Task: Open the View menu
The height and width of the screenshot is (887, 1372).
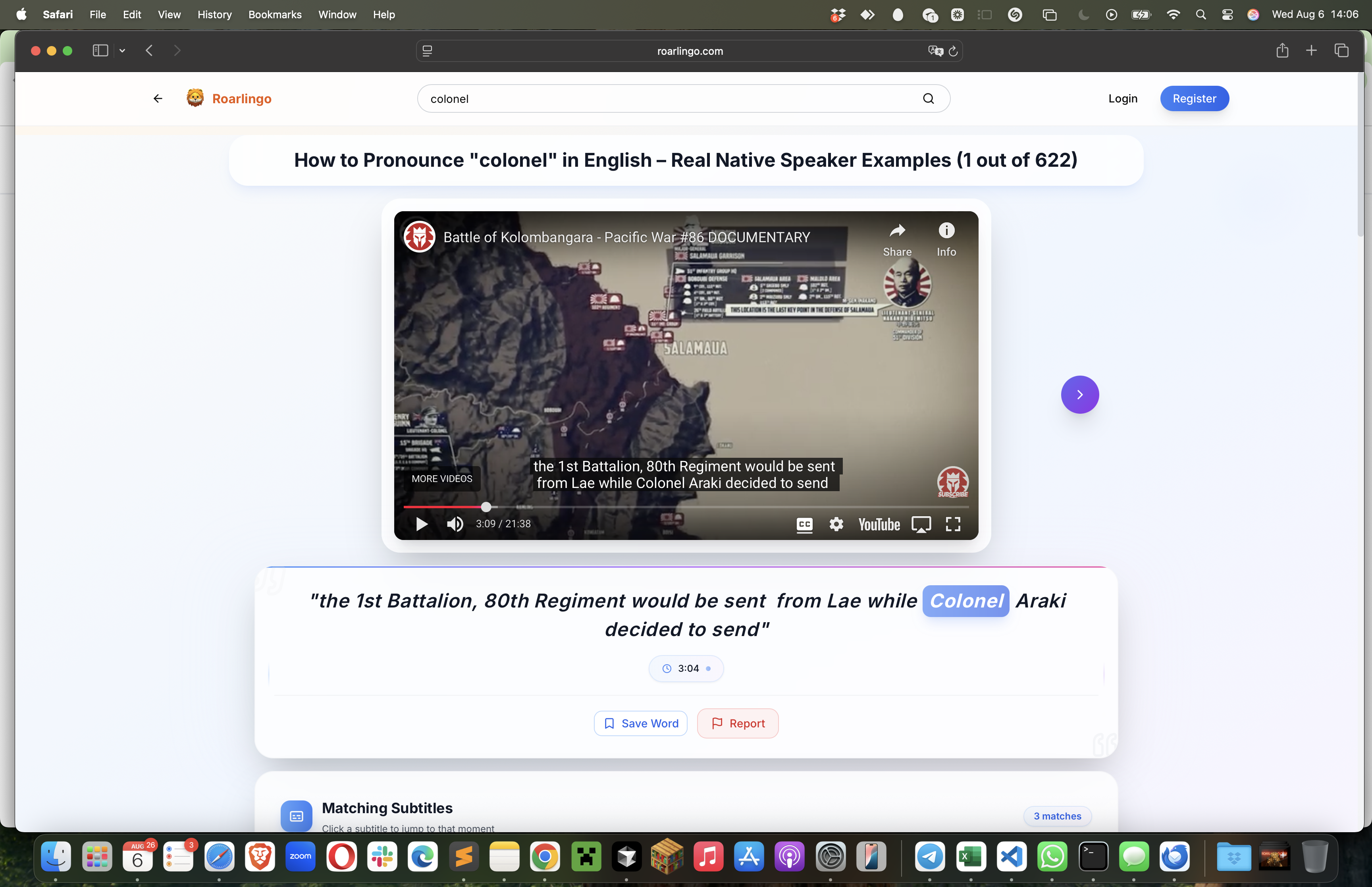Action: [169, 14]
